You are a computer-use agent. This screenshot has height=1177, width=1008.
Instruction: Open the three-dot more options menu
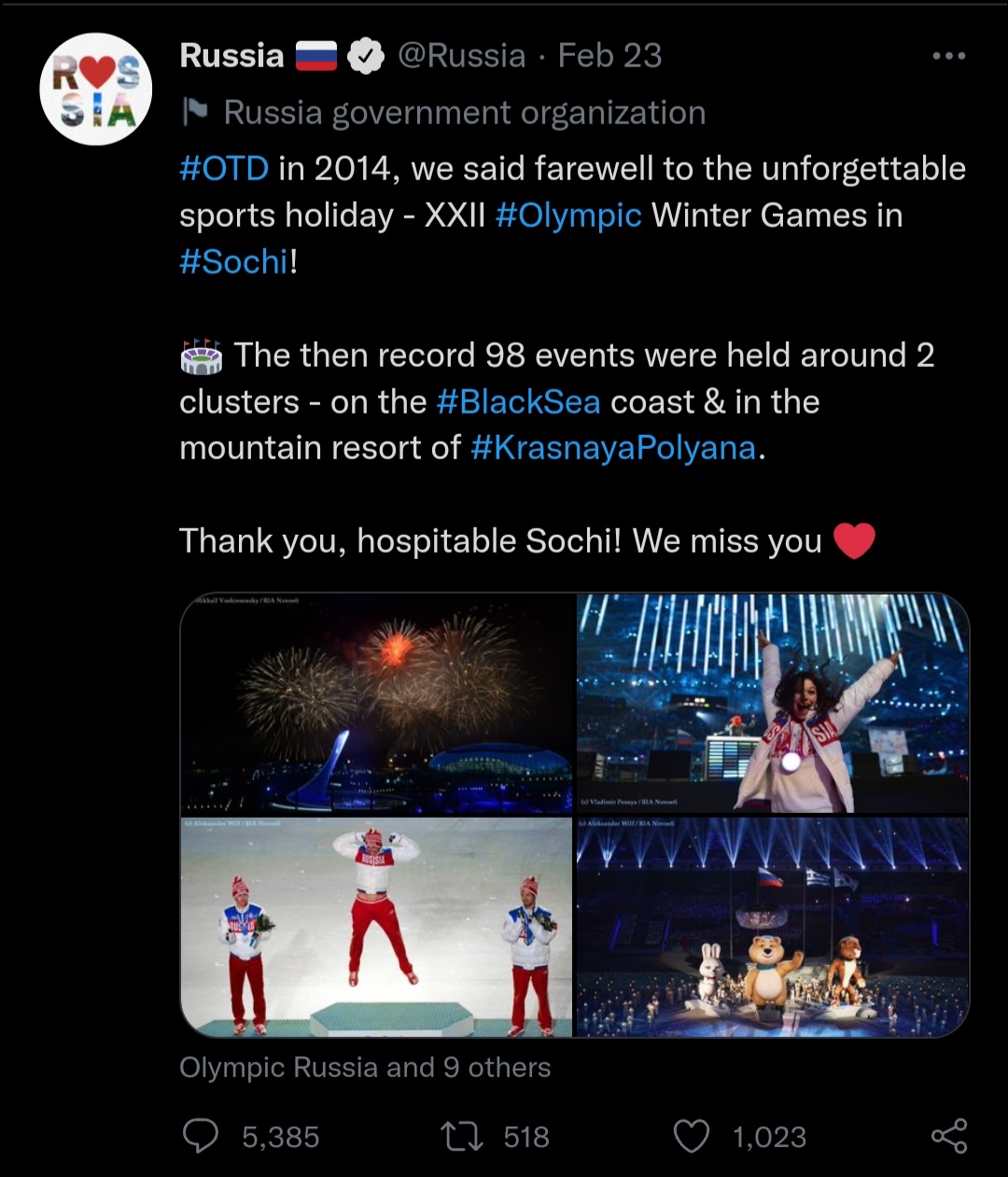click(949, 56)
